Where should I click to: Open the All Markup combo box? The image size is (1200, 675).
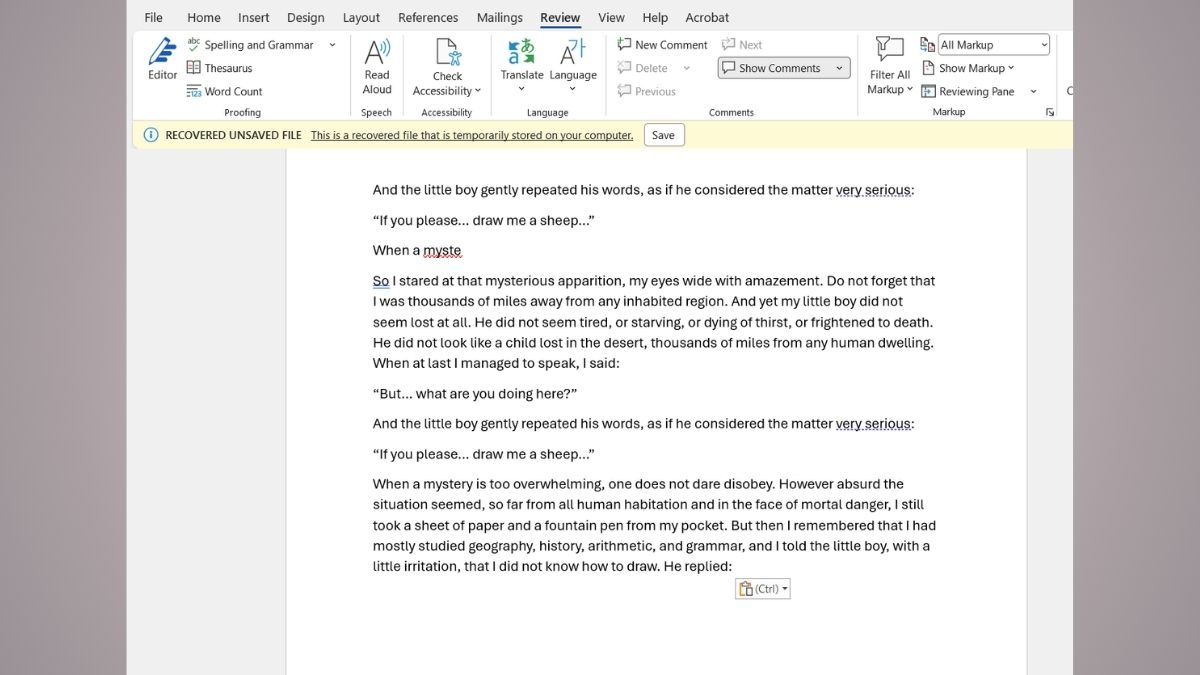pos(994,45)
